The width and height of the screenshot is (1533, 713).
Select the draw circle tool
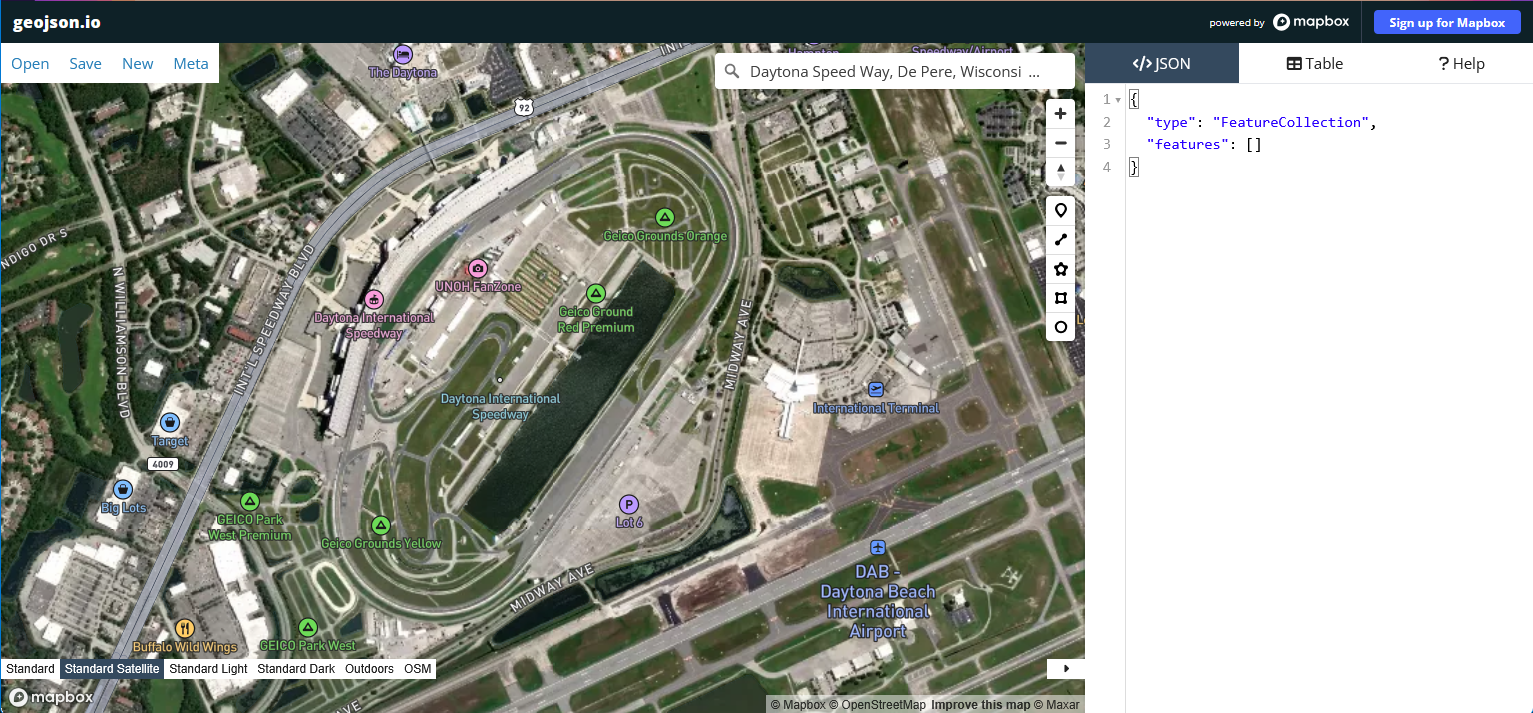(1060, 327)
